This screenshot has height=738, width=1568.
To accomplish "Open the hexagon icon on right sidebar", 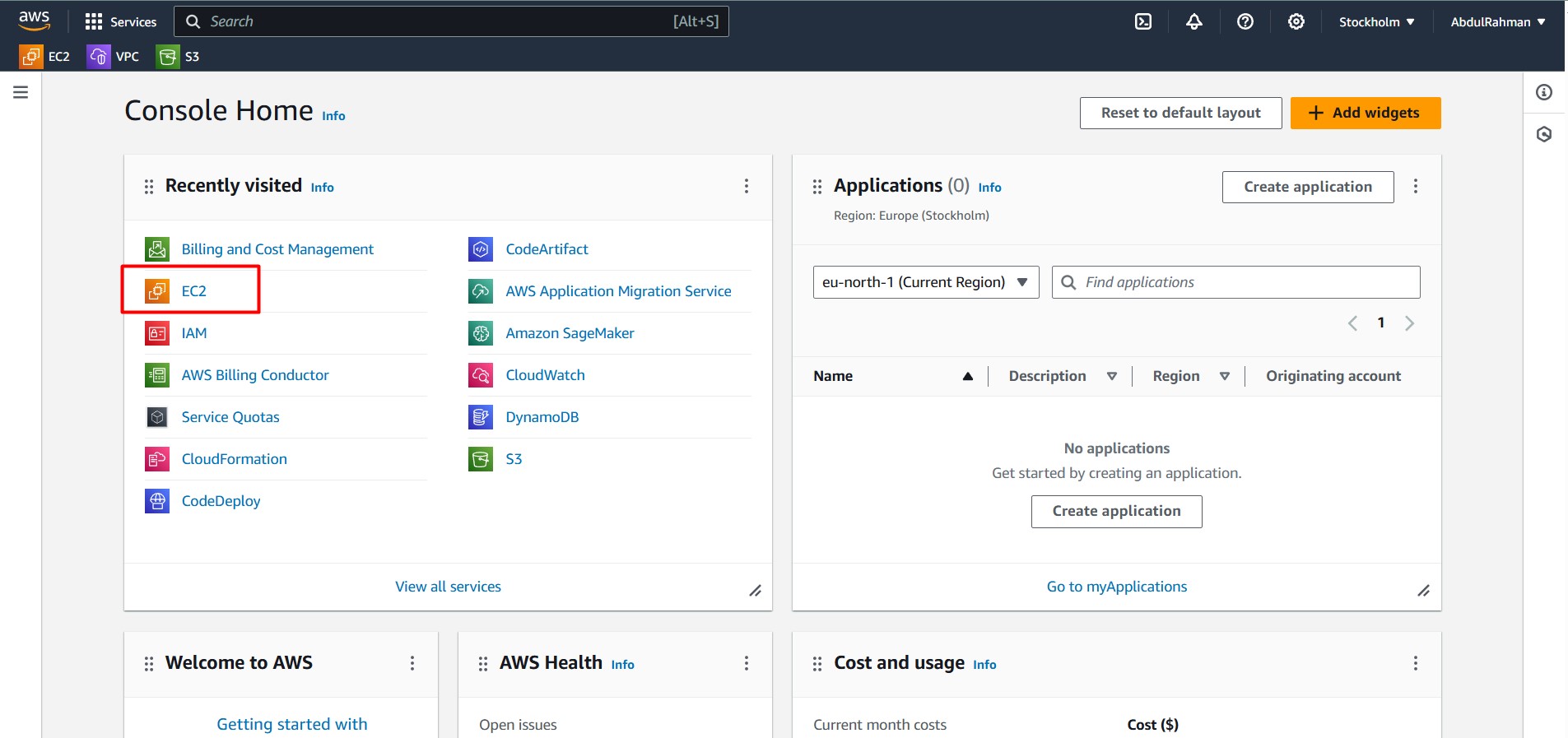I will tap(1544, 134).
